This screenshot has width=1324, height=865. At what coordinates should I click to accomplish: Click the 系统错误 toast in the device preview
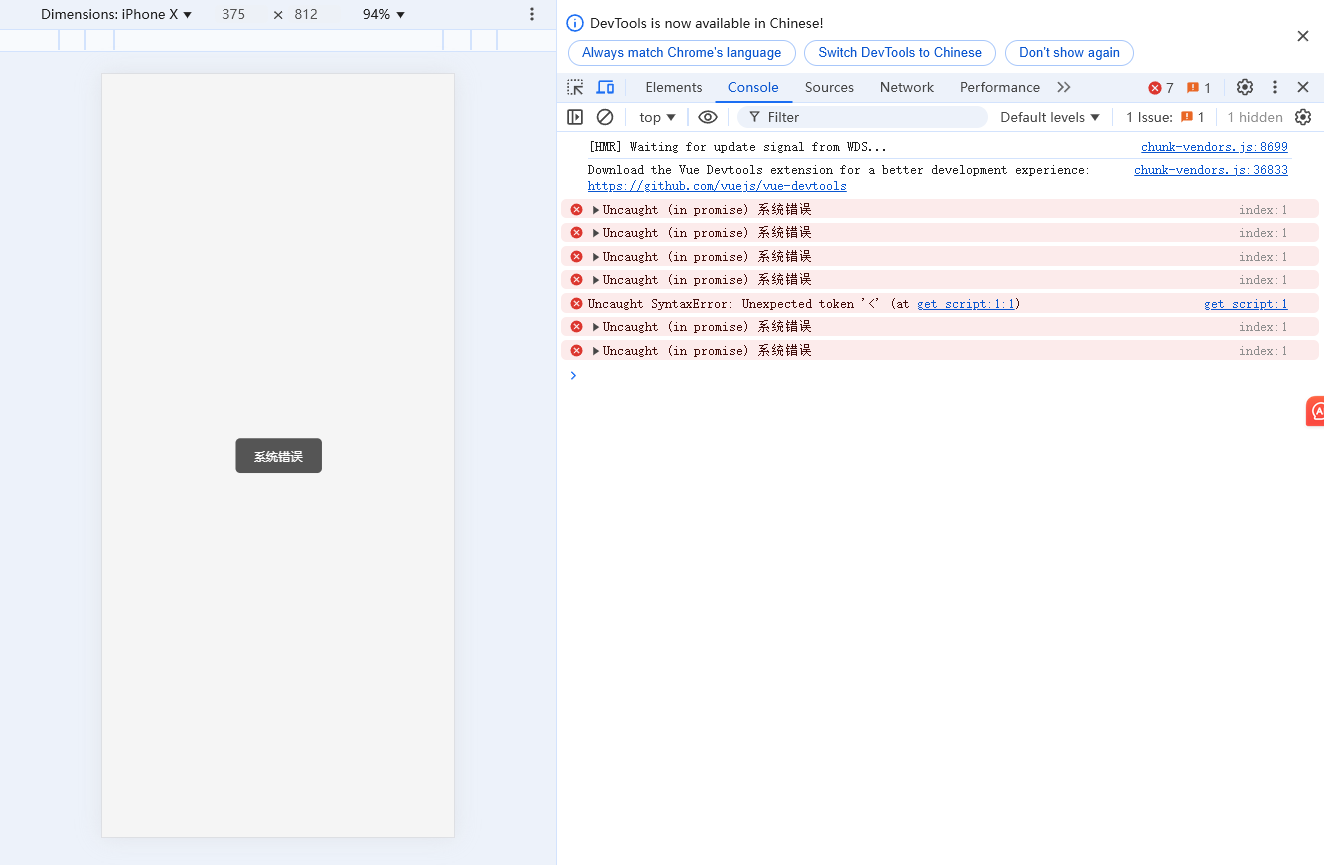tap(278, 456)
